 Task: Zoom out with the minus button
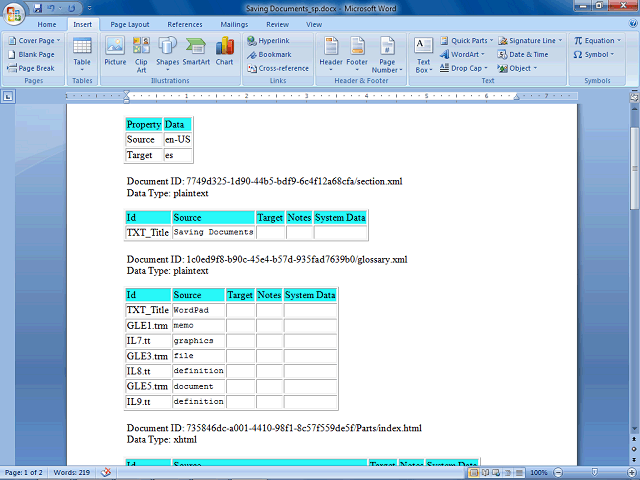tap(558, 473)
